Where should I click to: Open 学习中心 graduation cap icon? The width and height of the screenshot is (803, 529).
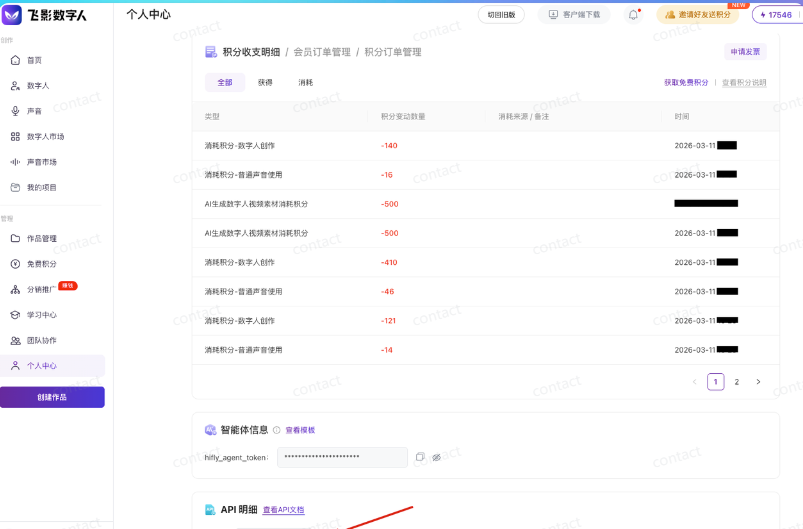pos(15,314)
